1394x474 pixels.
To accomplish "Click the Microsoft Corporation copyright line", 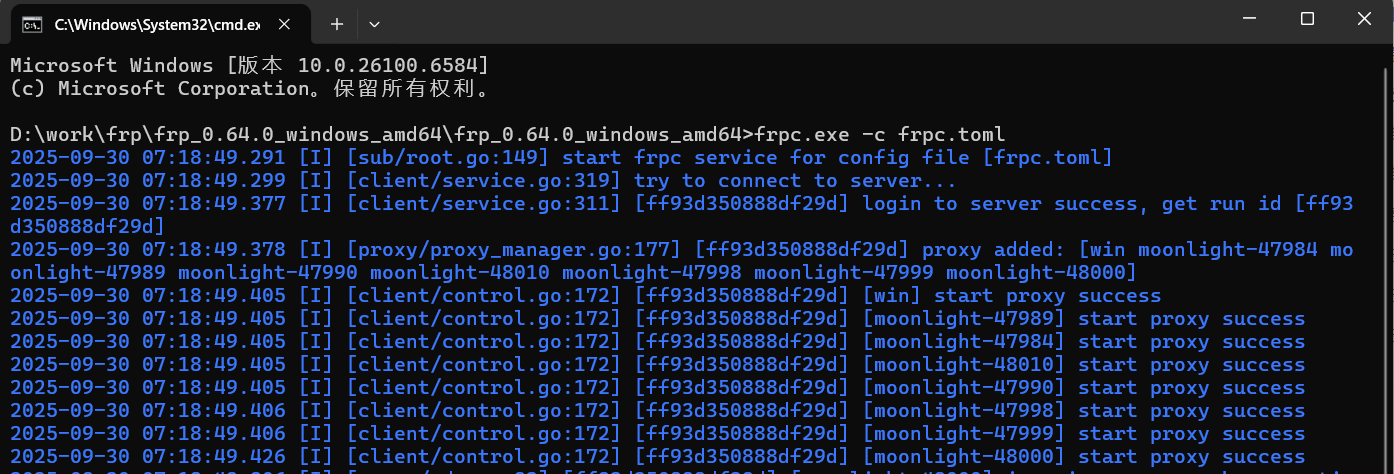I will tap(249, 88).
